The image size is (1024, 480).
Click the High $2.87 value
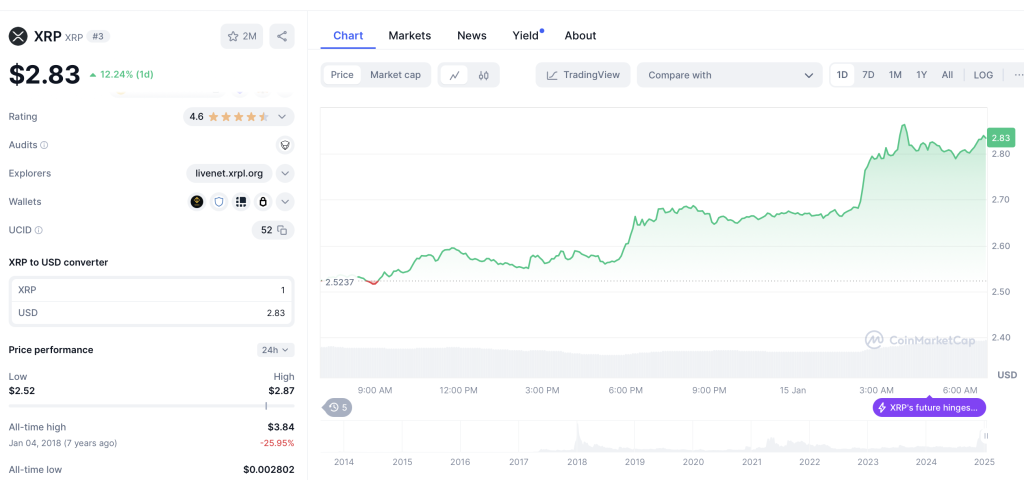(281, 391)
